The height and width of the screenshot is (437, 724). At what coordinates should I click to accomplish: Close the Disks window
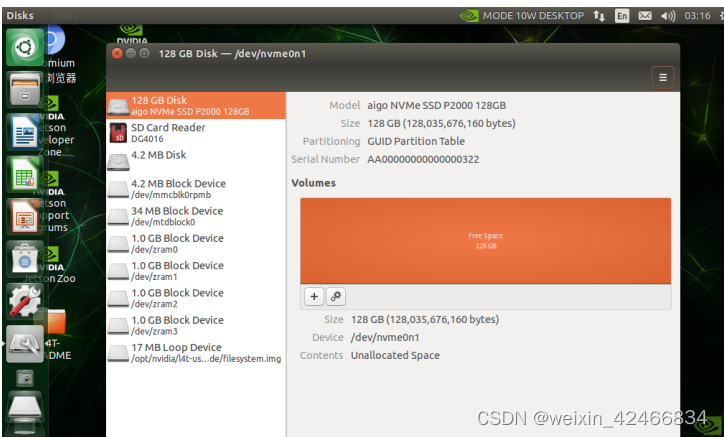click(x=117, y=54)
